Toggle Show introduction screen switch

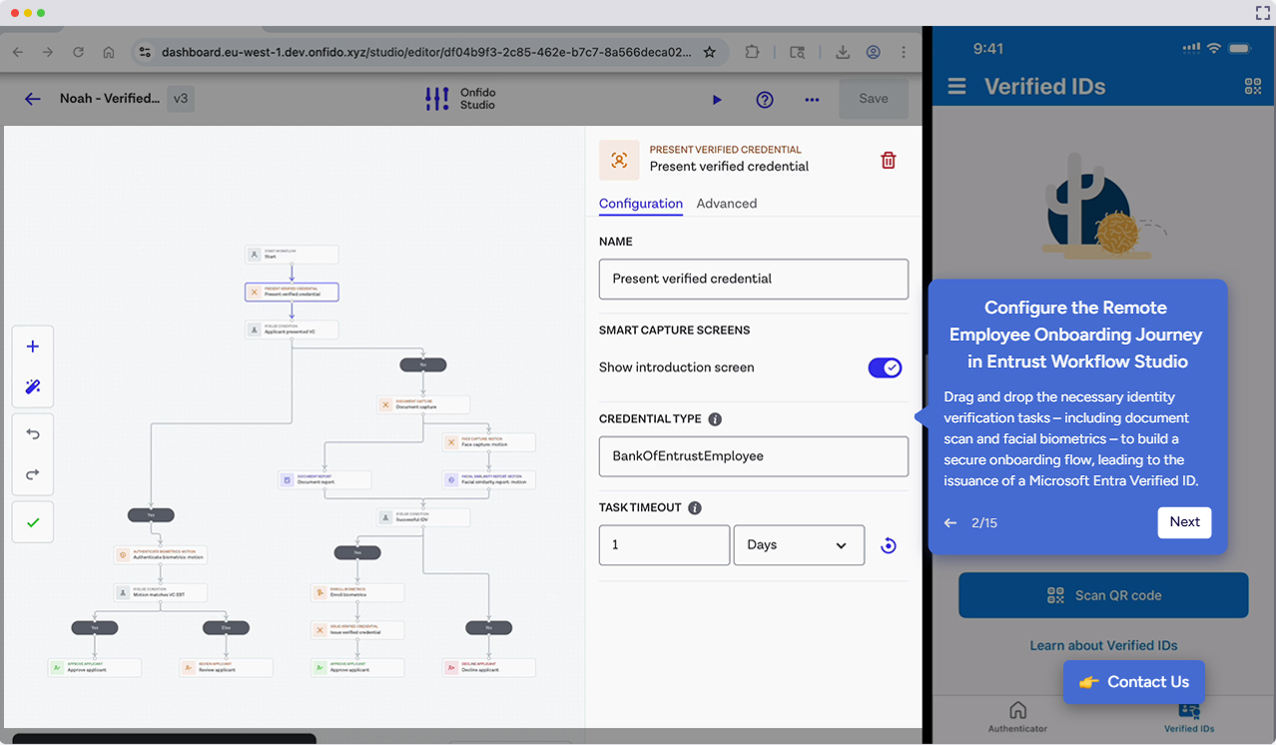[x=885, y=368]
